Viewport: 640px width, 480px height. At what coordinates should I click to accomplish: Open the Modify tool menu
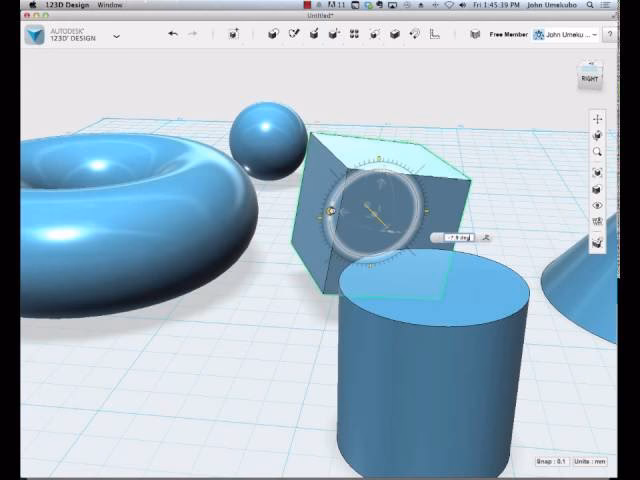coord(334,34)
